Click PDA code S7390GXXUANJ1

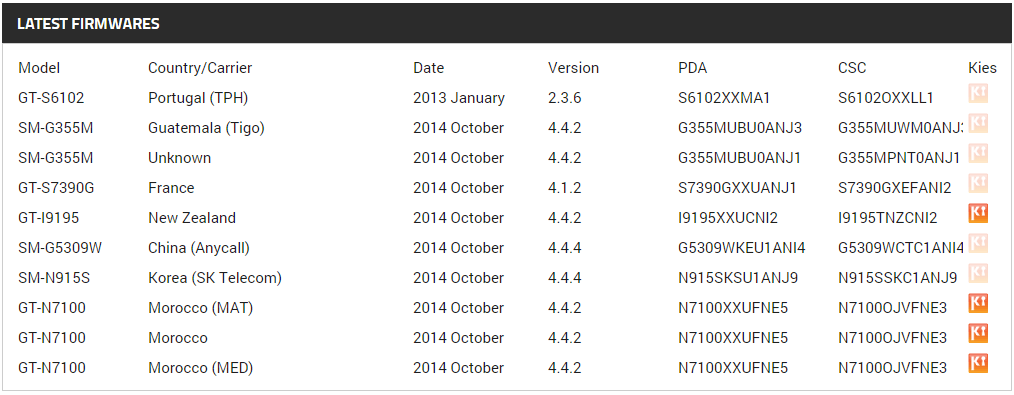tap(737, 188)
